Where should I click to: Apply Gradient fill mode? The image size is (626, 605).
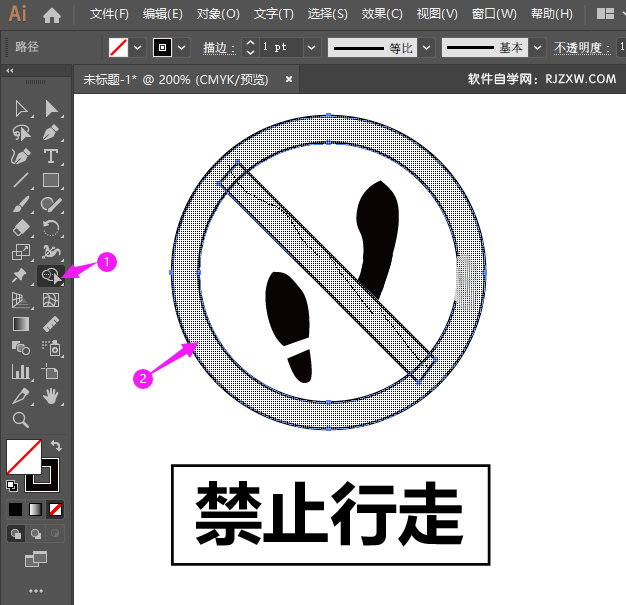point(36,510)
